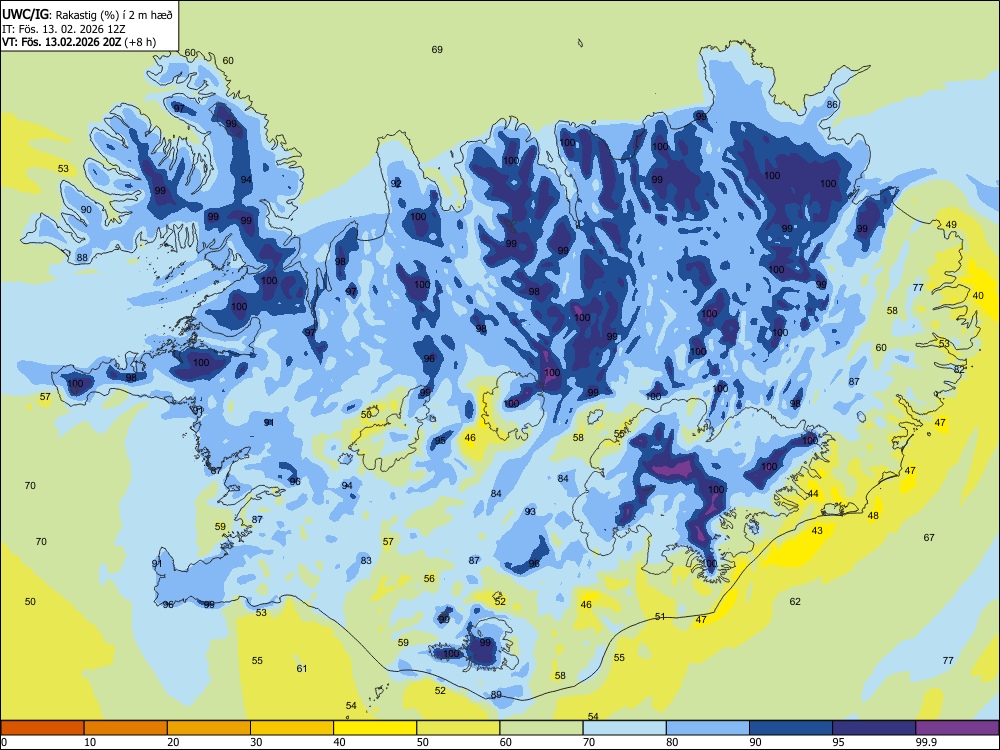Click the legend tick label '99.9'
This screenshot has height=750, width=1000.
point(925,742)
